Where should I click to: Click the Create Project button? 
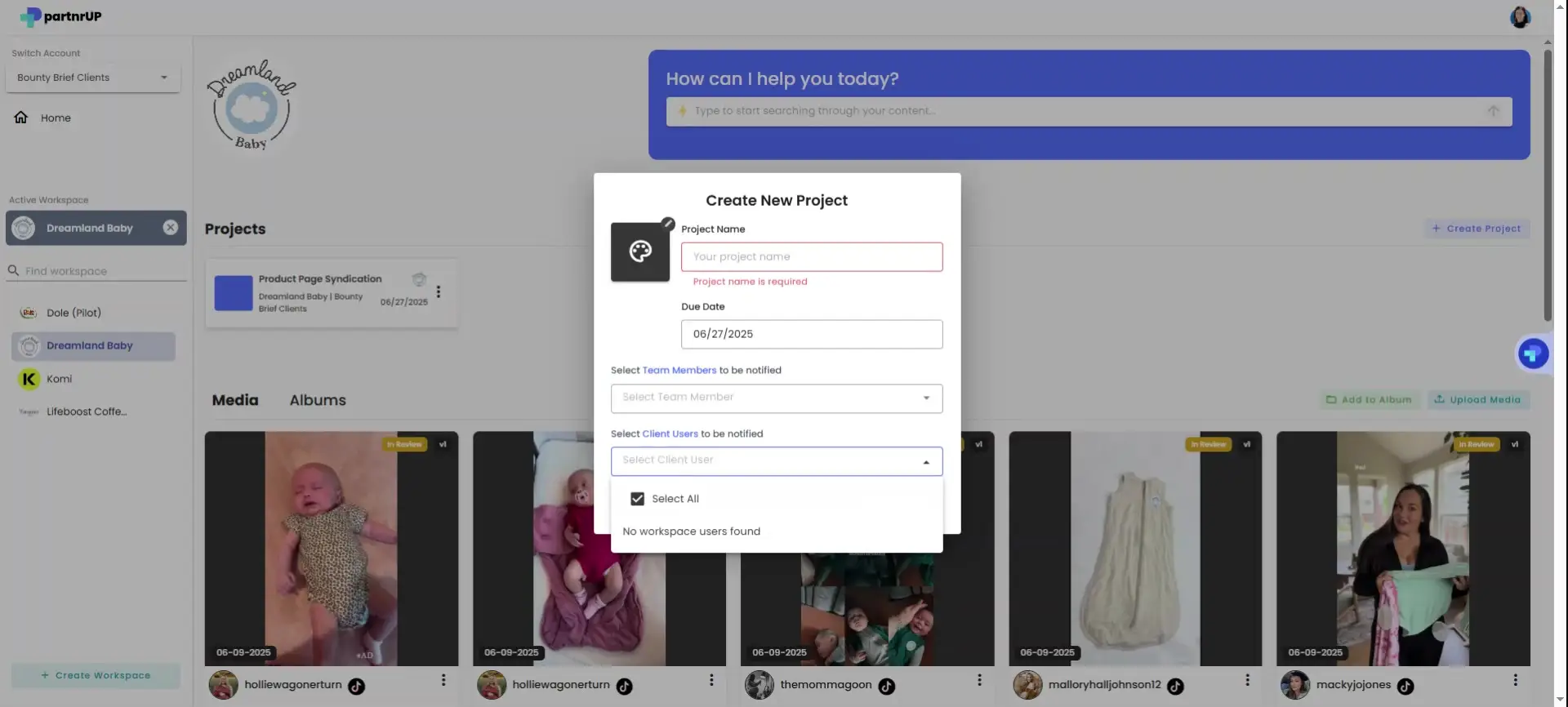[1477, 229]
